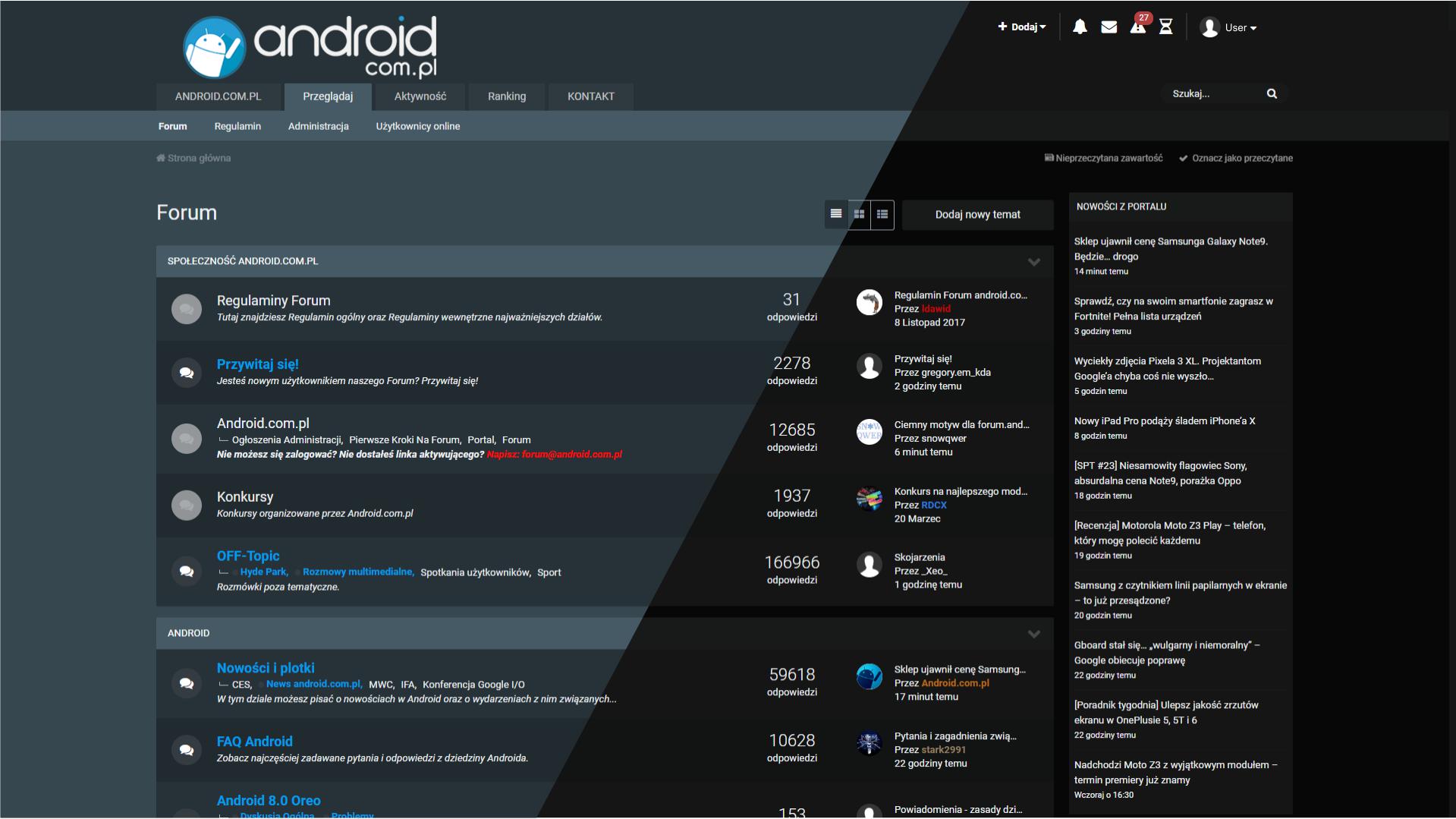Open Nowości i plotki forum
1456x819 pixels.
click(x=266, y=668)
